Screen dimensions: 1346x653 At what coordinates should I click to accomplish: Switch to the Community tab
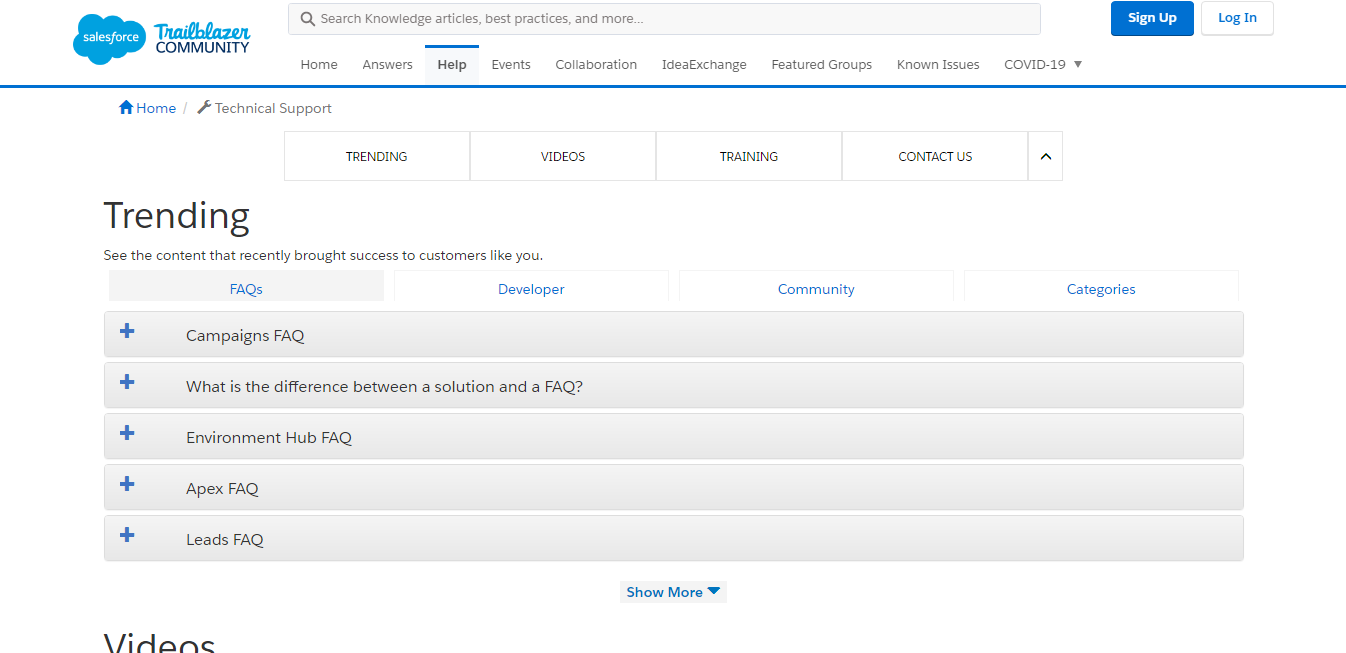coord(816,288)
